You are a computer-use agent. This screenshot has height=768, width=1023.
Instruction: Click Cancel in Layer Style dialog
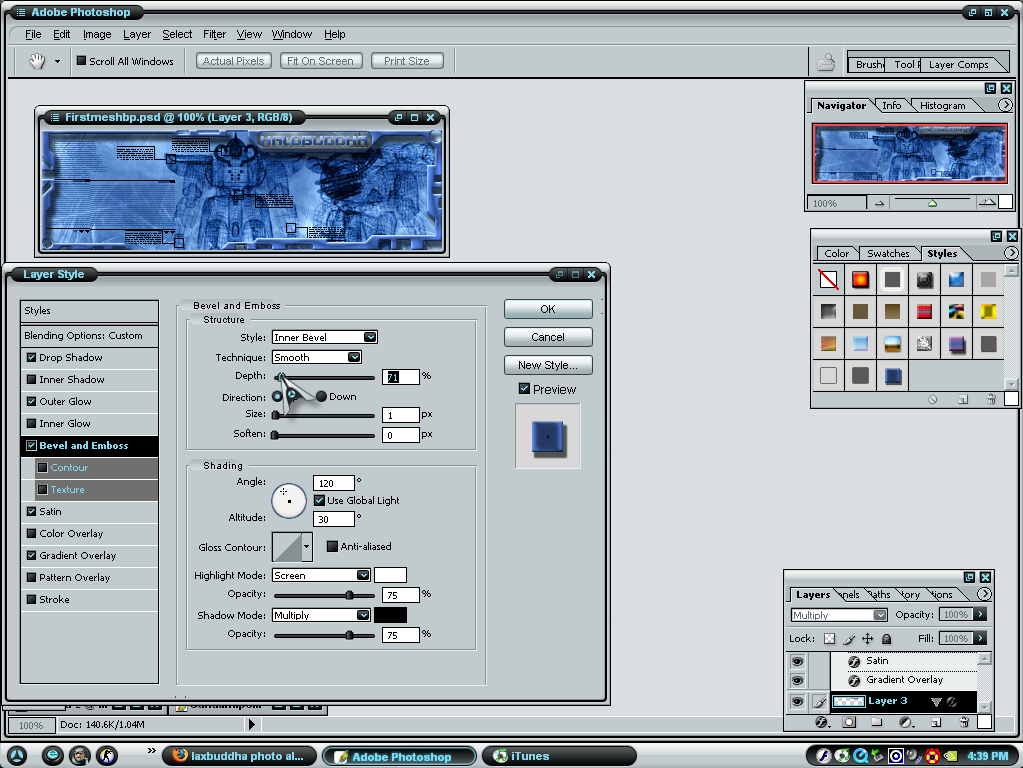point(548,337)
